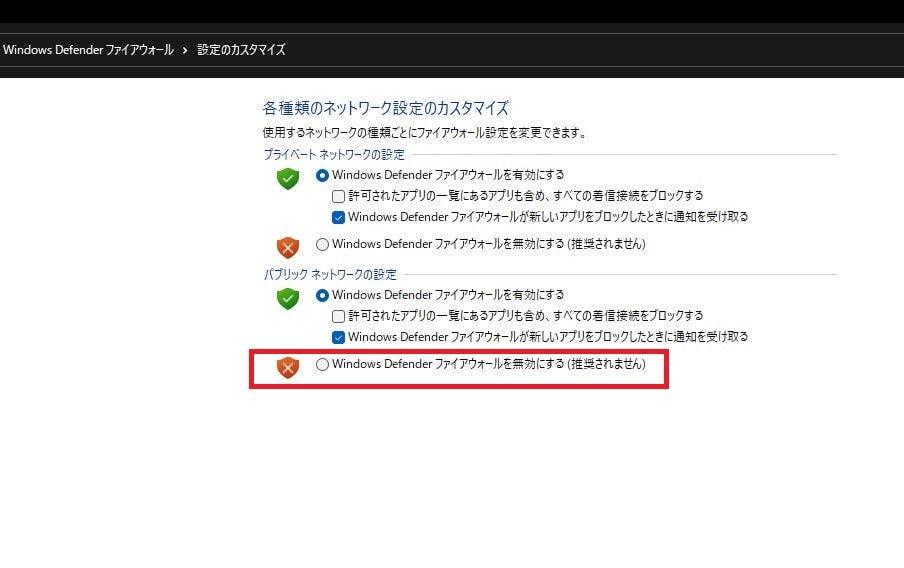Check private network block all incoming connections
The image size is (904, 568).
[338, 197]
